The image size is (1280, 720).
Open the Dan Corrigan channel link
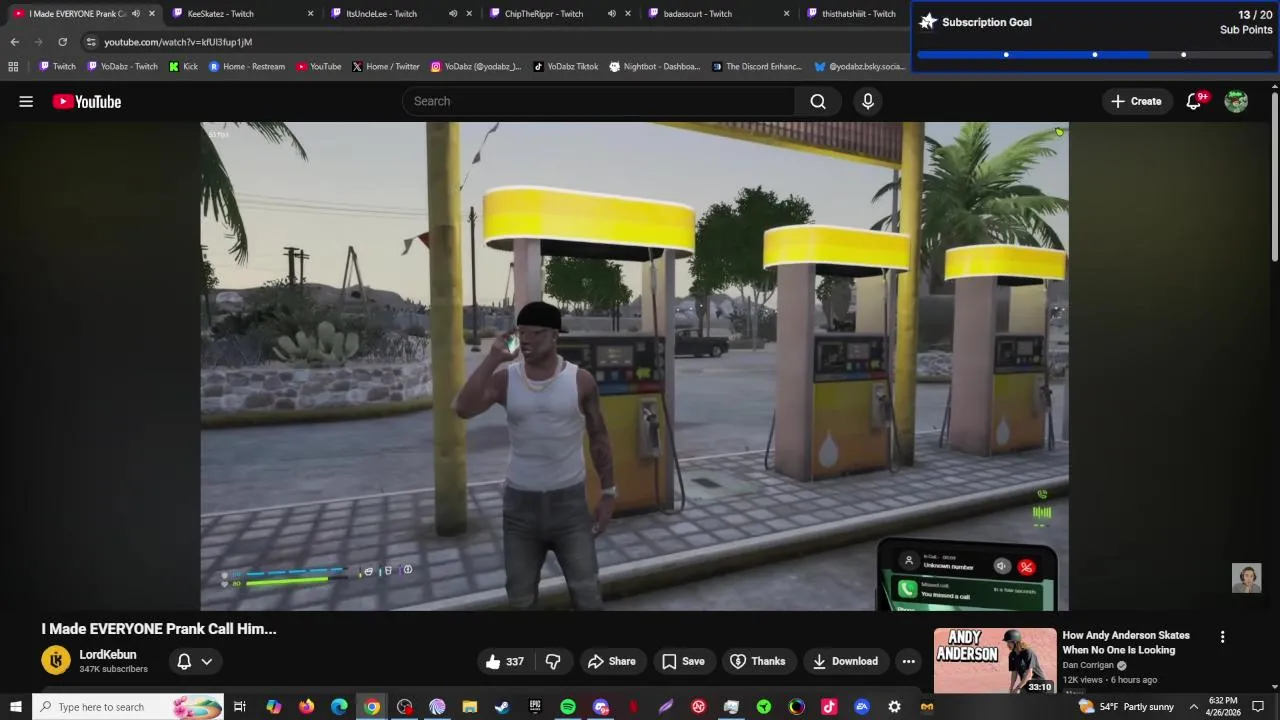tap(1088, 665)
